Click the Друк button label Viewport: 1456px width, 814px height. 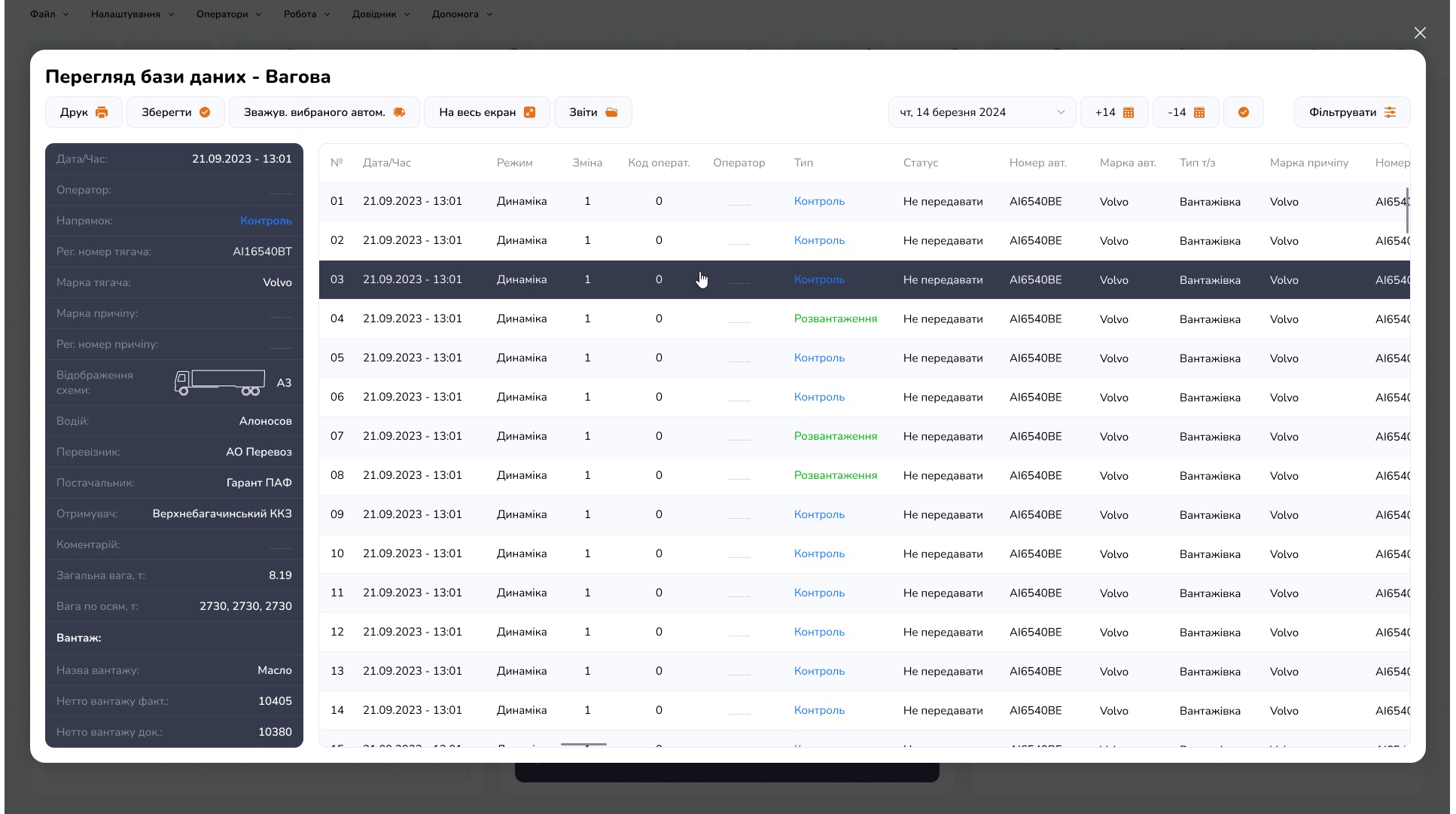74,112
